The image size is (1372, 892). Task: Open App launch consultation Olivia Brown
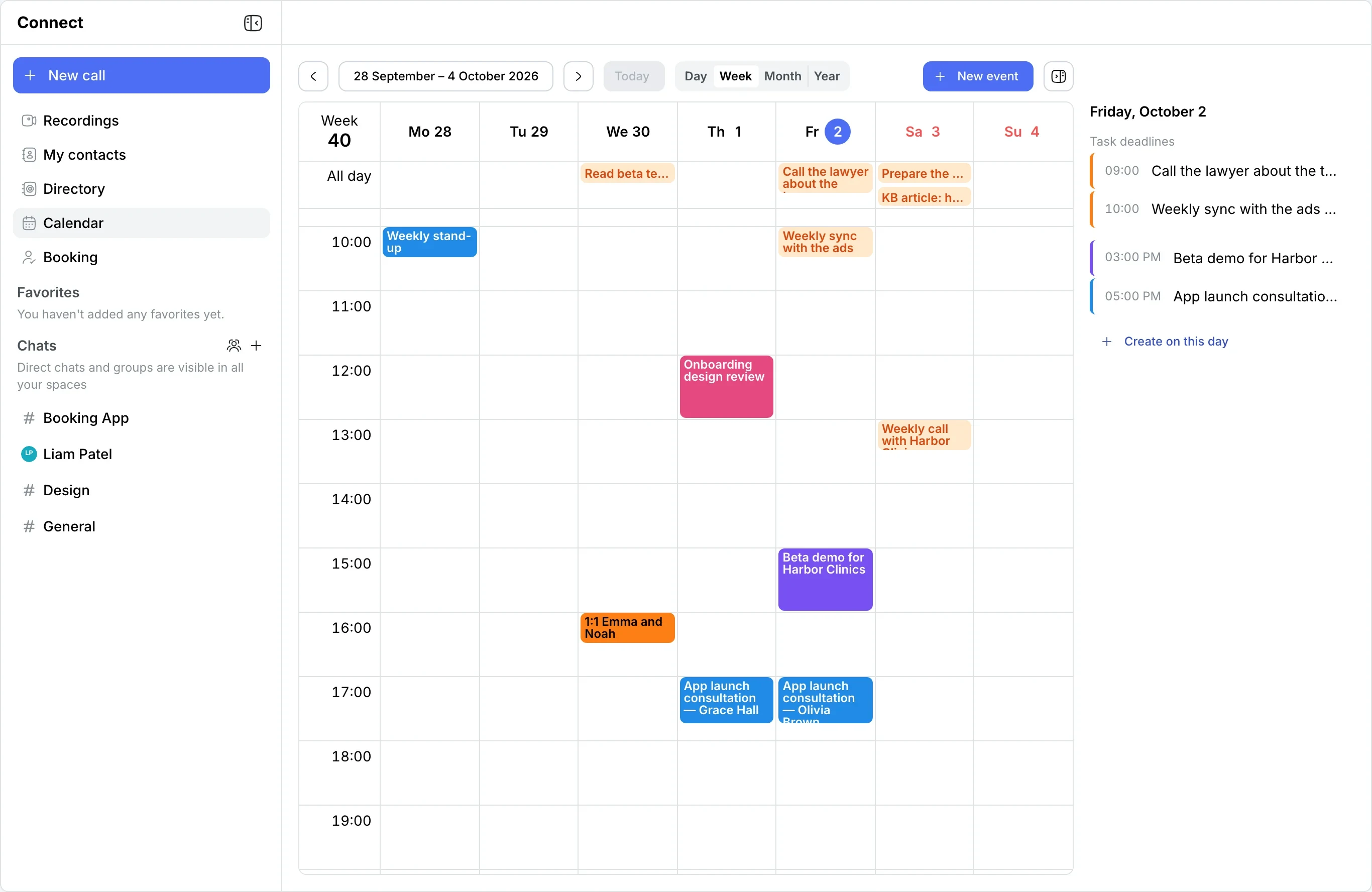coord(825,700)
